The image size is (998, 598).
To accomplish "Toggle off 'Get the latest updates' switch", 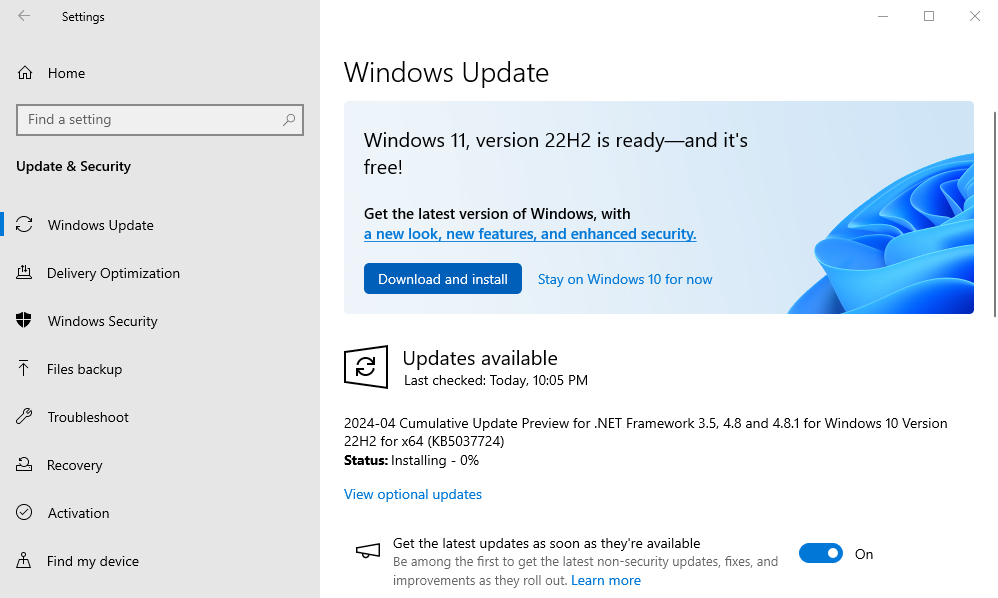I will (820, 553).
